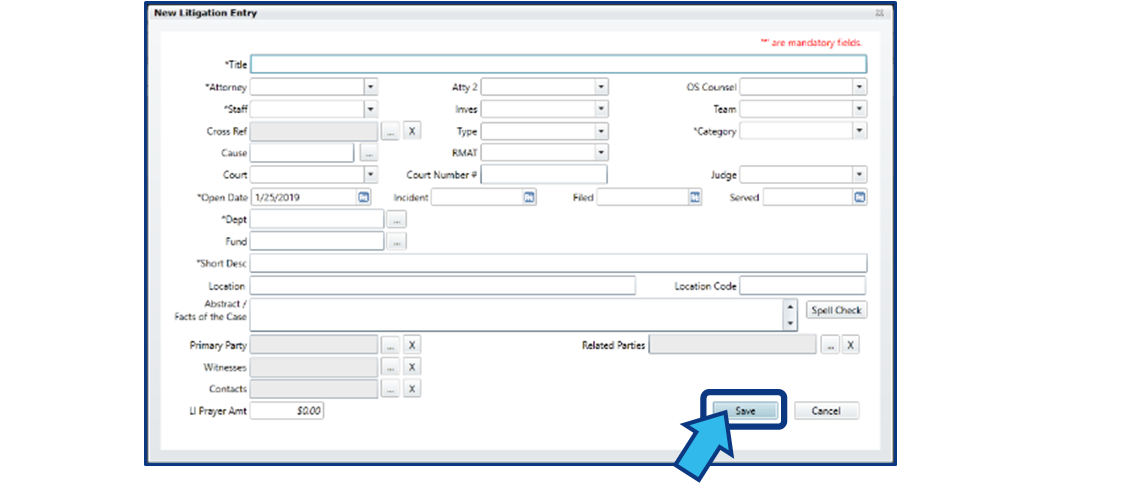
Task: Browse Related Parties with ellipsis button
Action: click(x=829, y=345)
